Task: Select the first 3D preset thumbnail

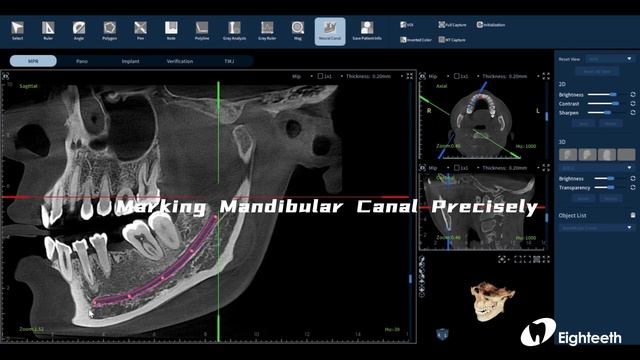Action: (x=568, y=155)
